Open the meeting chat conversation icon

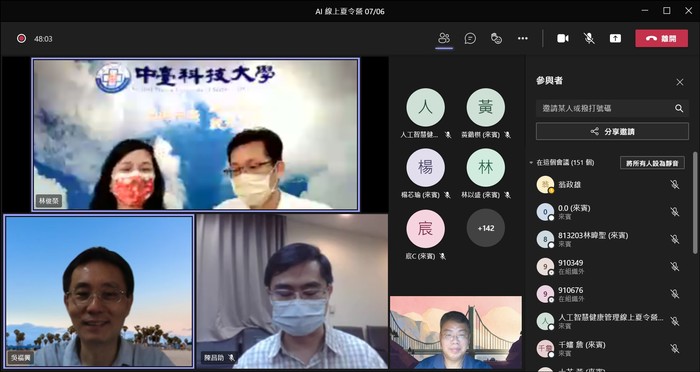tap(470, 38)
